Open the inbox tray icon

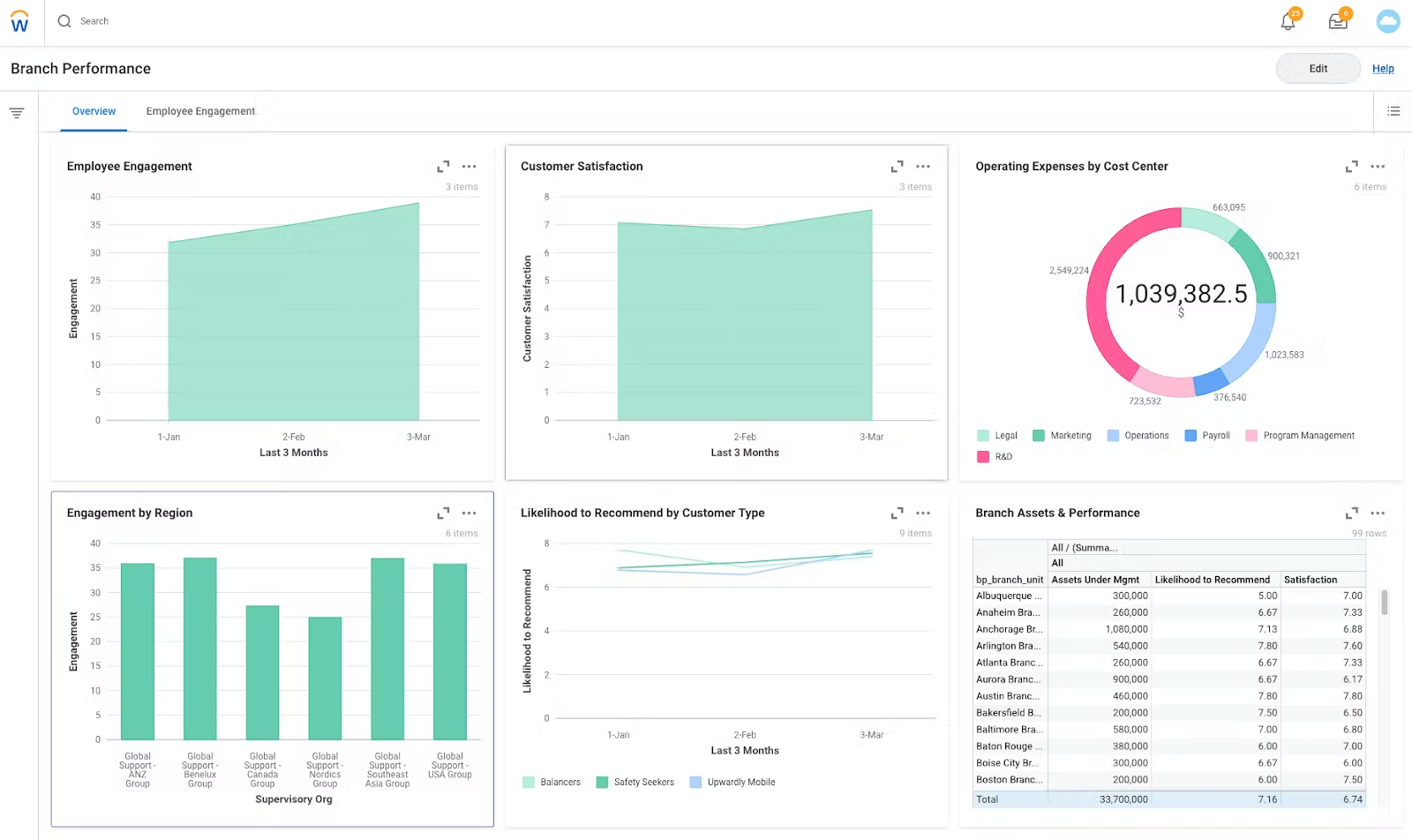click(1338, 21)
